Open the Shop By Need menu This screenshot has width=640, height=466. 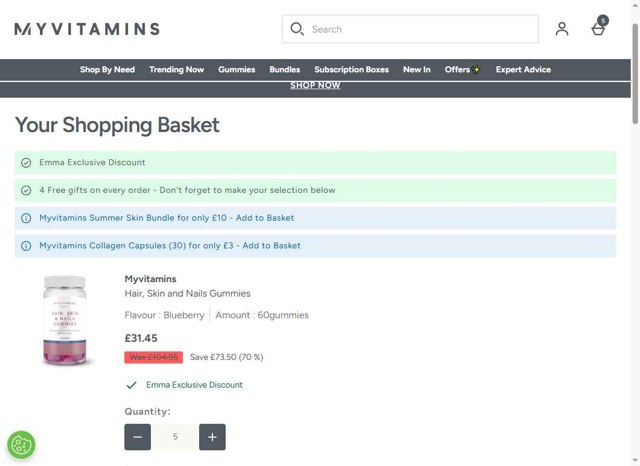pos(107,70)
